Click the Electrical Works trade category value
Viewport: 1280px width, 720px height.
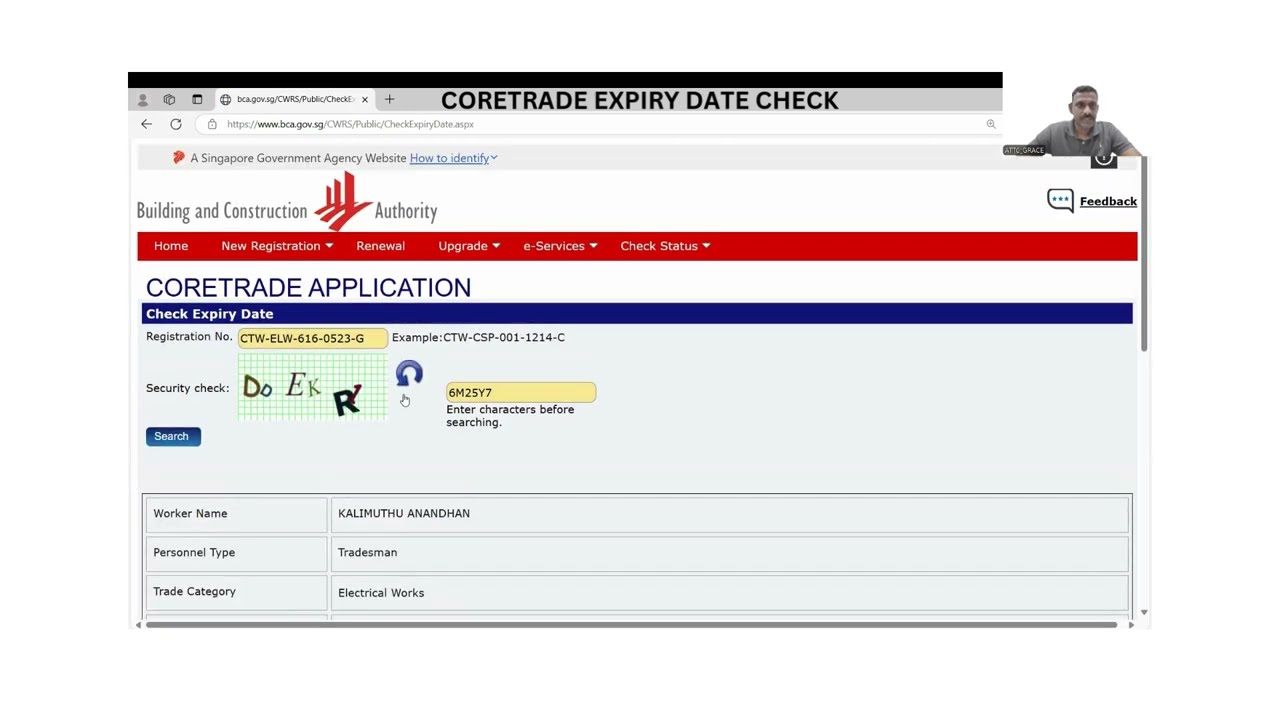(x=381, y=593)
